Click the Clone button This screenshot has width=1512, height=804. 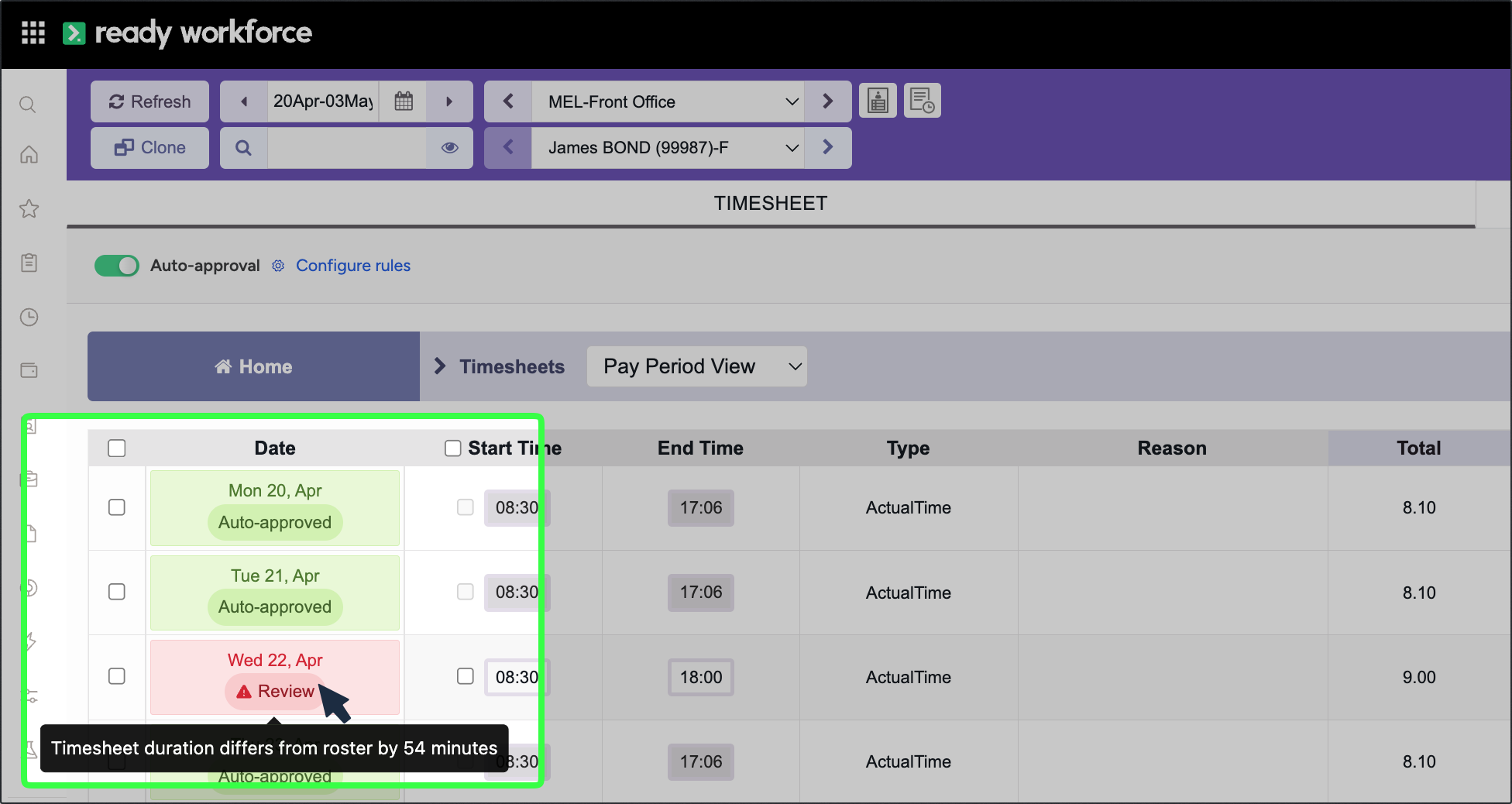coord(149,147)
